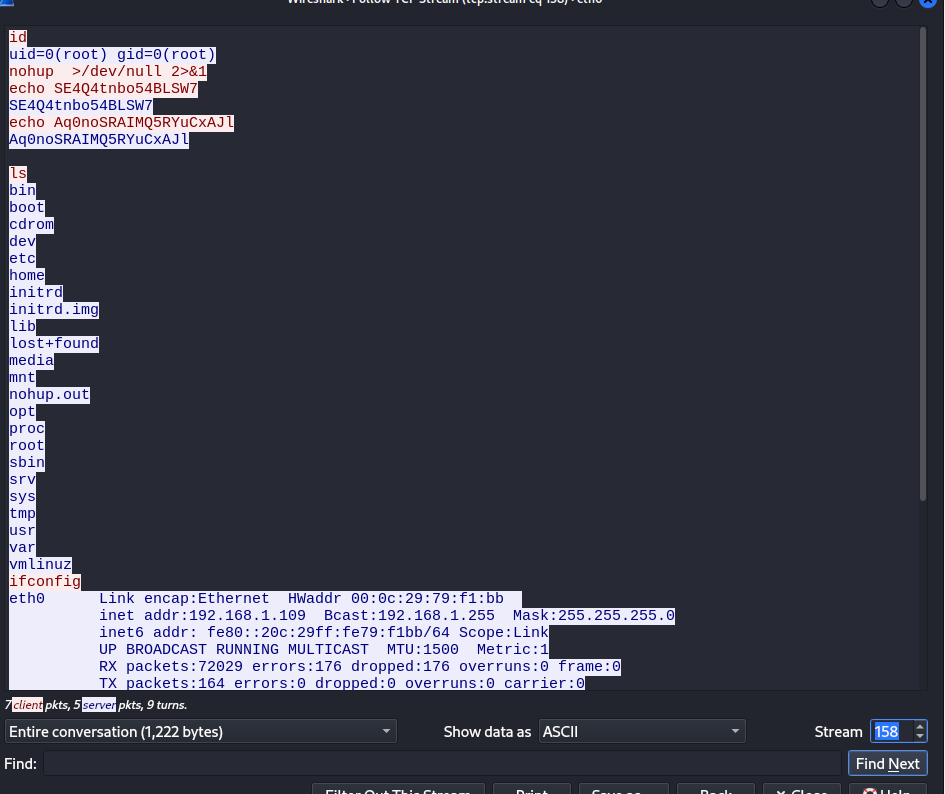Click the 'cdrom' directory entry
This screenshot has width=945, height=794.
coord(31,224)
